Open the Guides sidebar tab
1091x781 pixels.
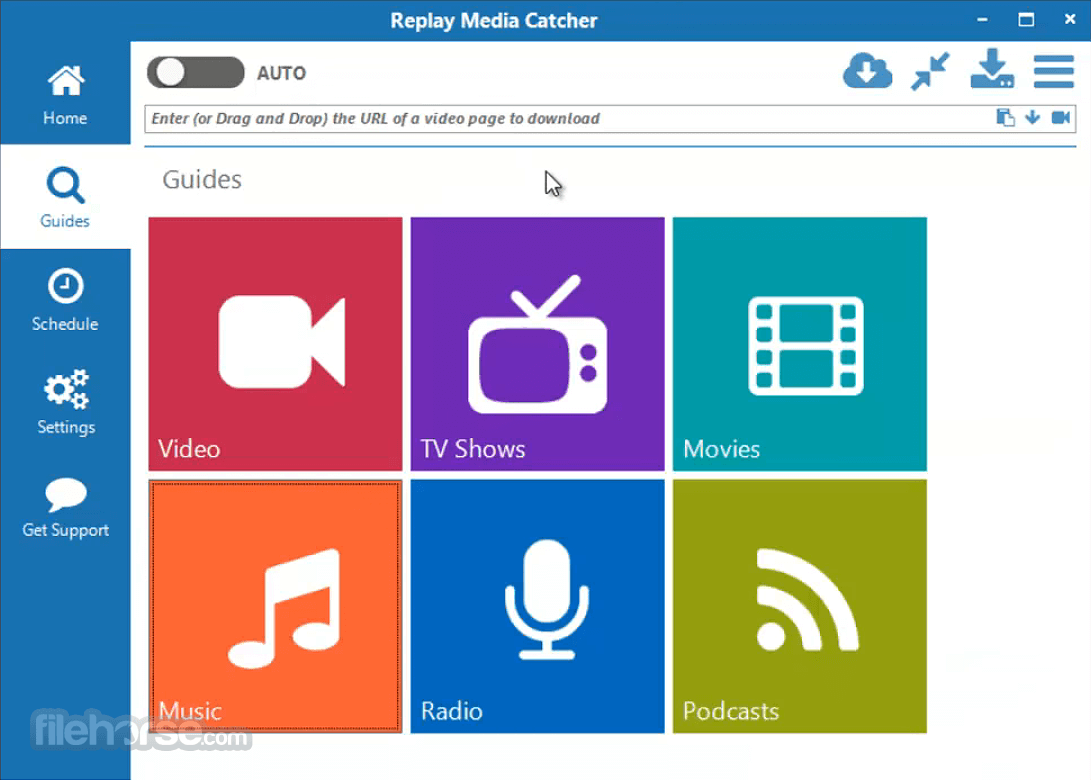pyautogui.click(x=65, y=197)
